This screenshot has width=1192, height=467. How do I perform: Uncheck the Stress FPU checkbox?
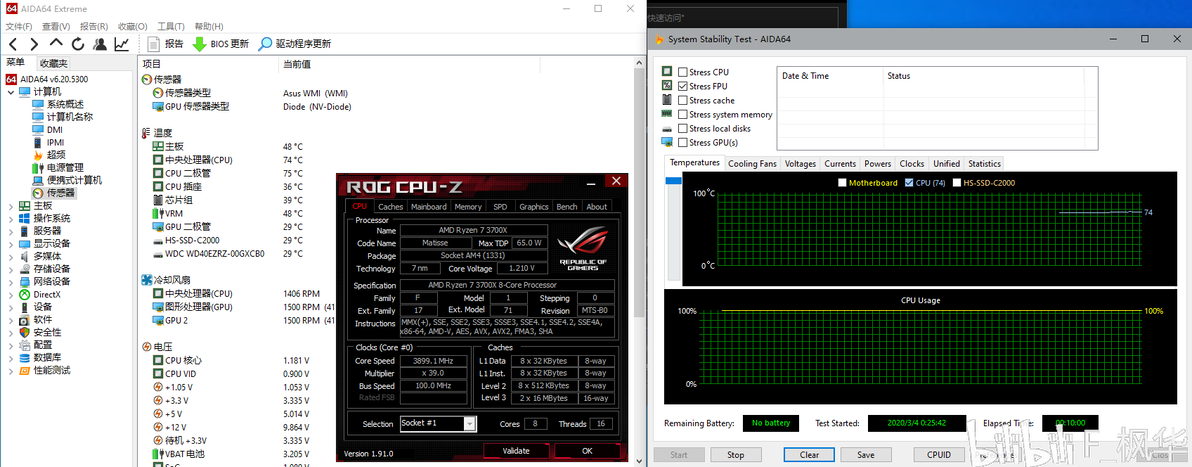coord(683,87)
